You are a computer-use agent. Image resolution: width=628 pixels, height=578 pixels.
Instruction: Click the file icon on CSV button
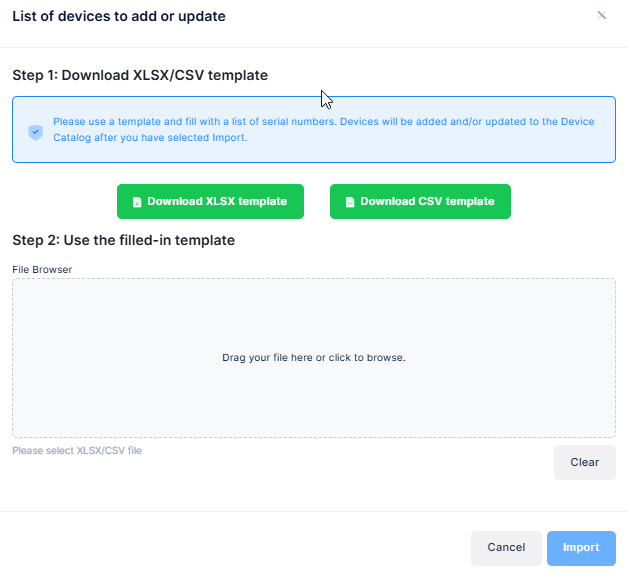(350, 202)
